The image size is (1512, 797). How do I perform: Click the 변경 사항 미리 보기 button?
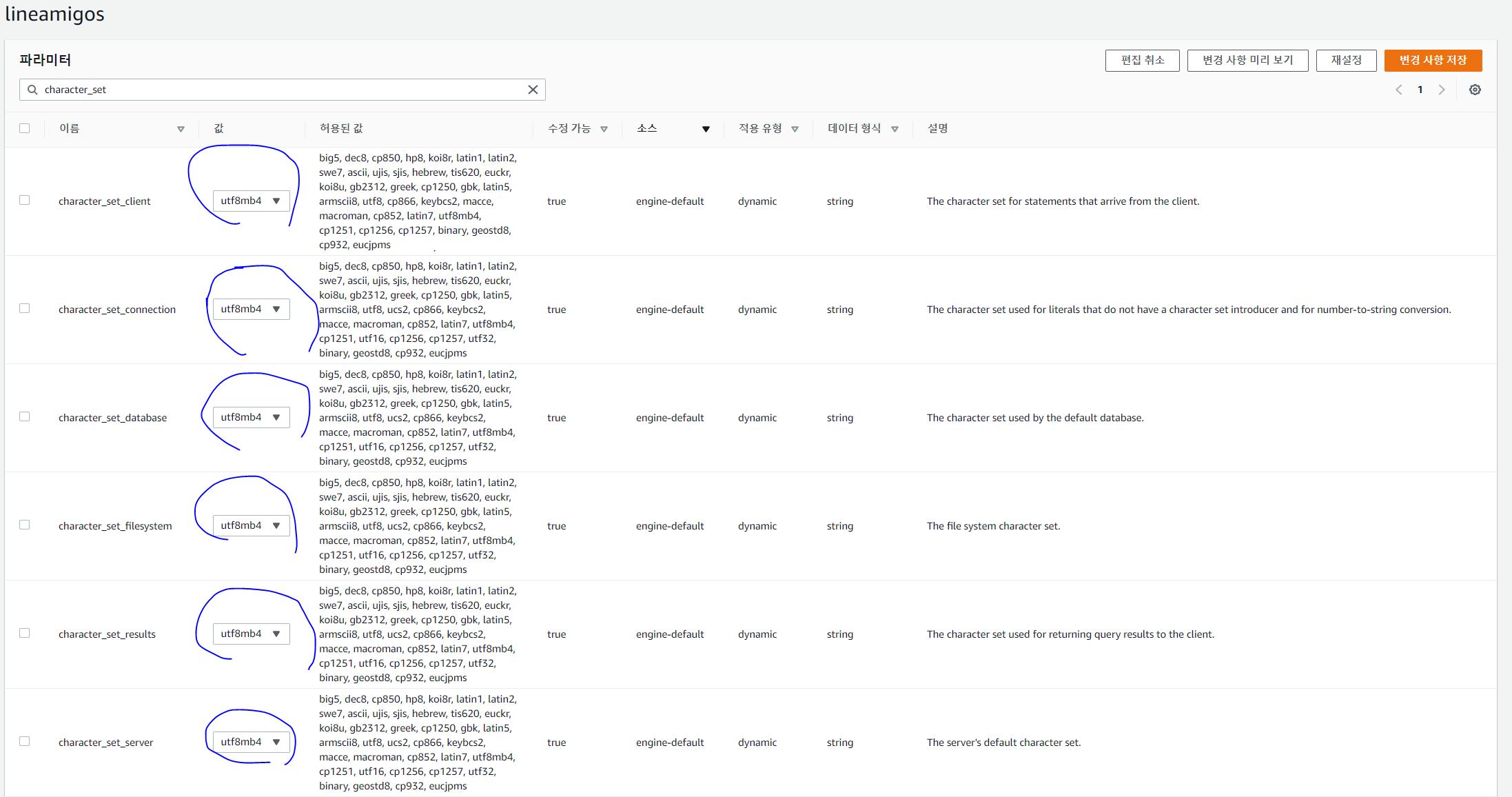click(x=1247, y=61)
